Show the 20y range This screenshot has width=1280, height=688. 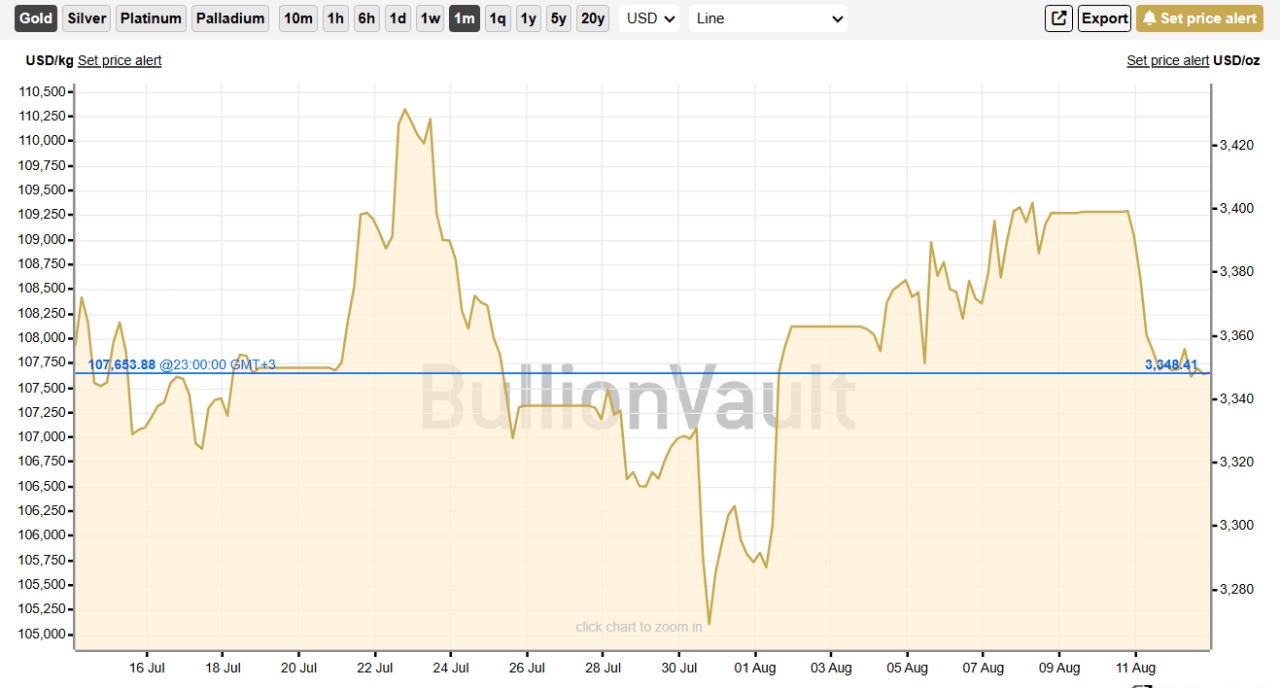coord(592,18)
